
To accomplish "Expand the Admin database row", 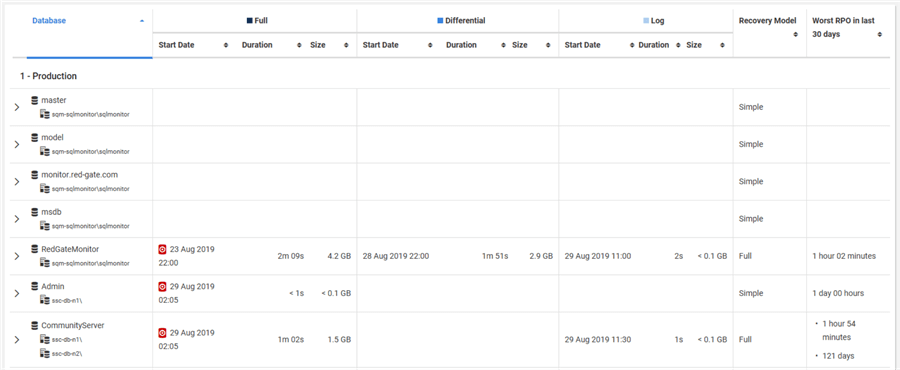I will [x=17, y=293].
